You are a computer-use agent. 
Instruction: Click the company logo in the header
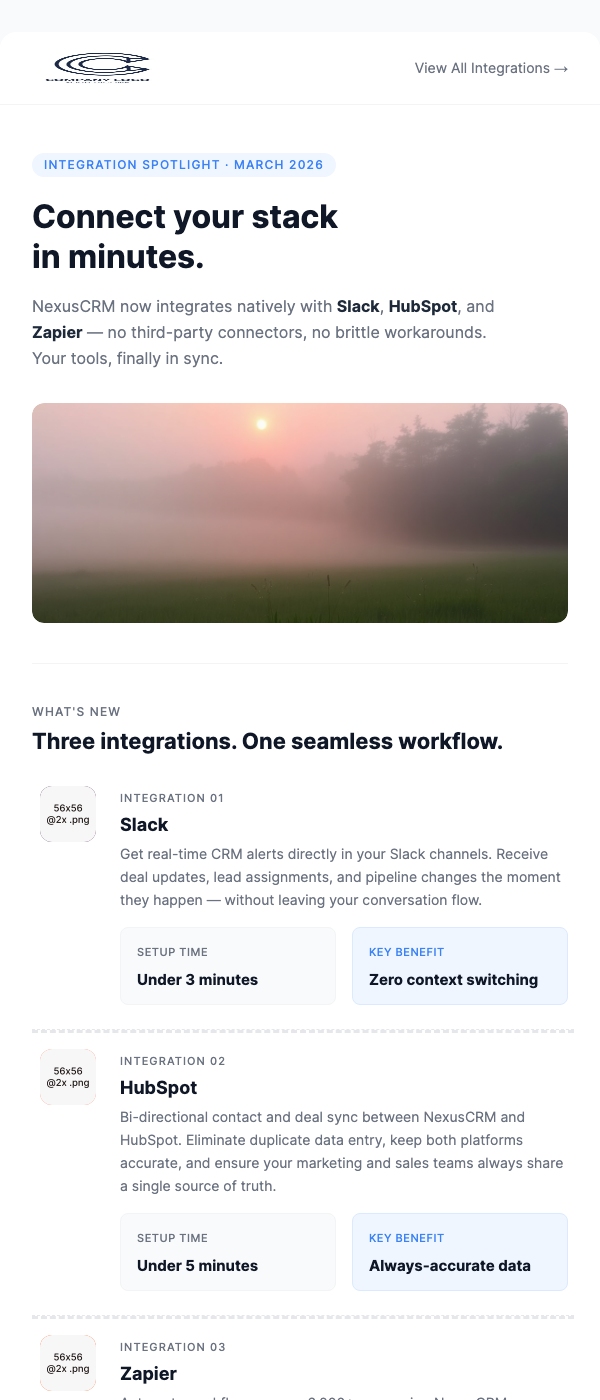pyautogui.click(x=98, y=68)
